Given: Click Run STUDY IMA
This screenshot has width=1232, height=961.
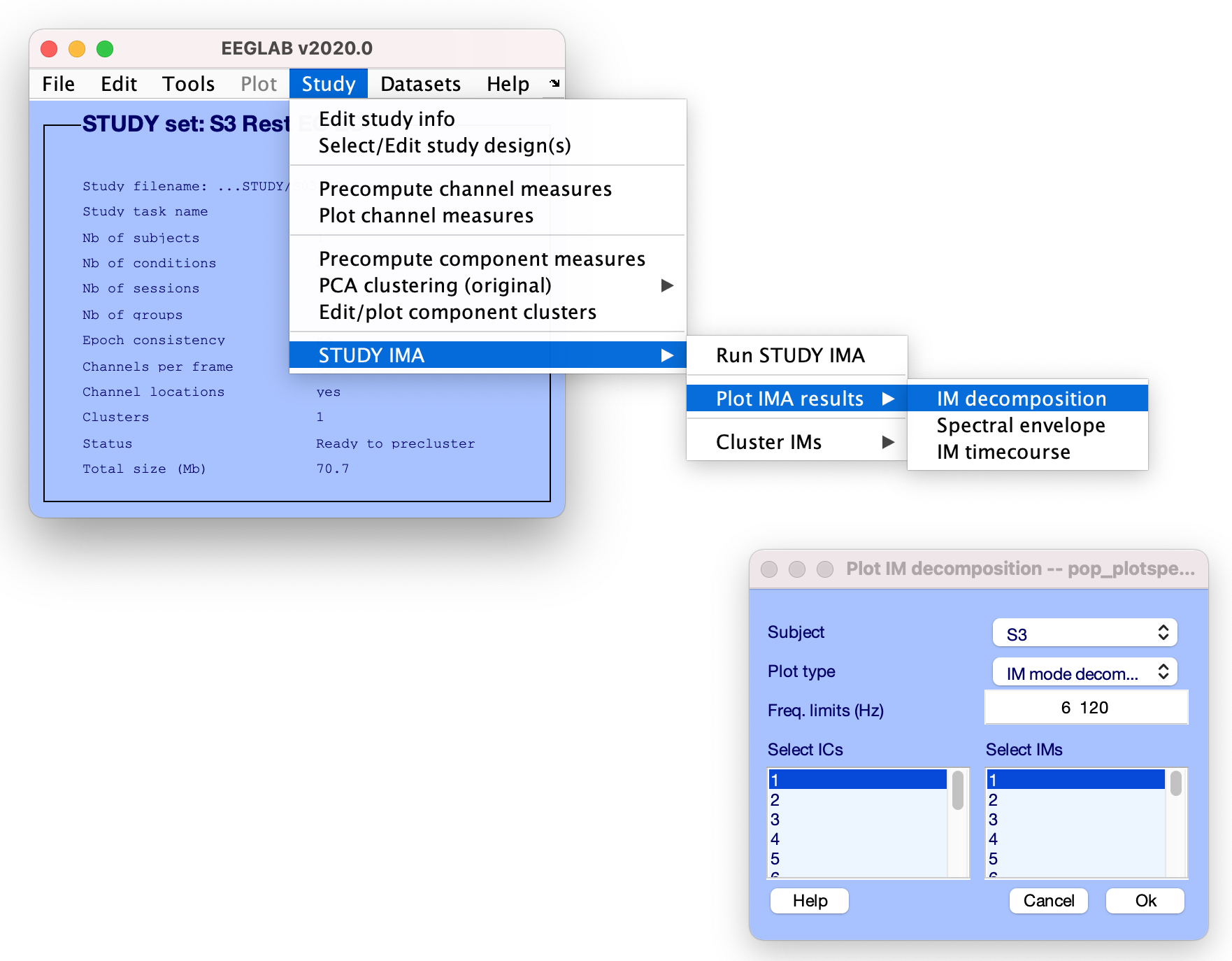Looking at the screenshot, I should tap(790, 355).
